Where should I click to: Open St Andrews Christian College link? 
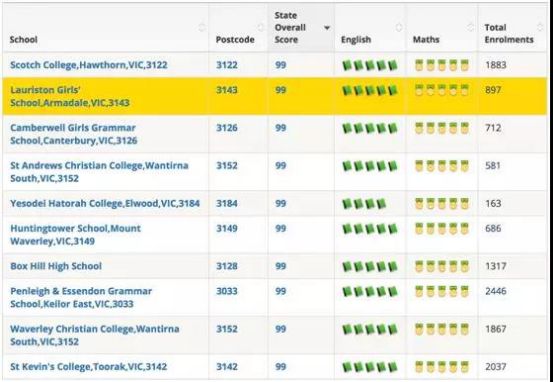(x=99, y=172)
